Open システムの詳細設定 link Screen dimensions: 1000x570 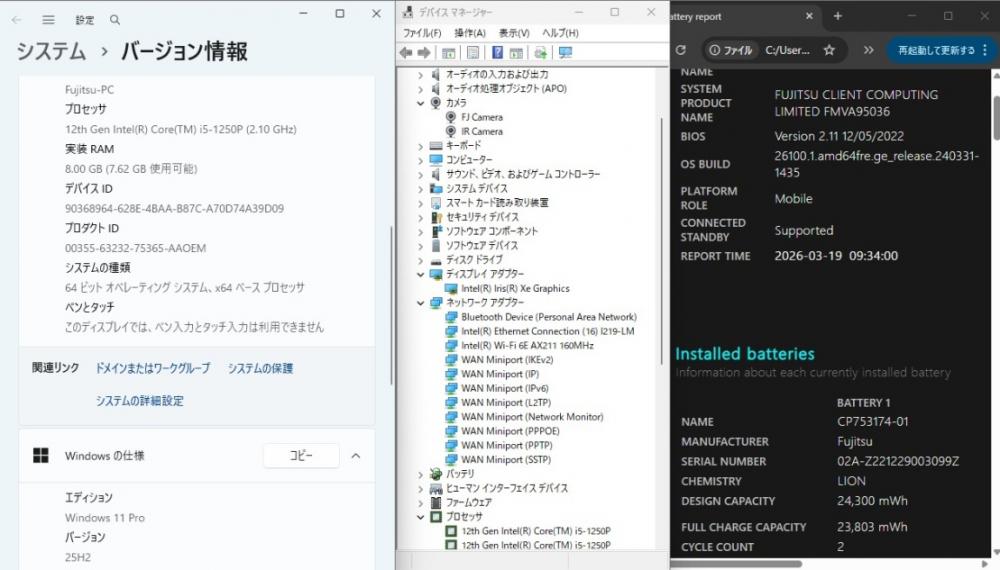click(x=140, y=400)
